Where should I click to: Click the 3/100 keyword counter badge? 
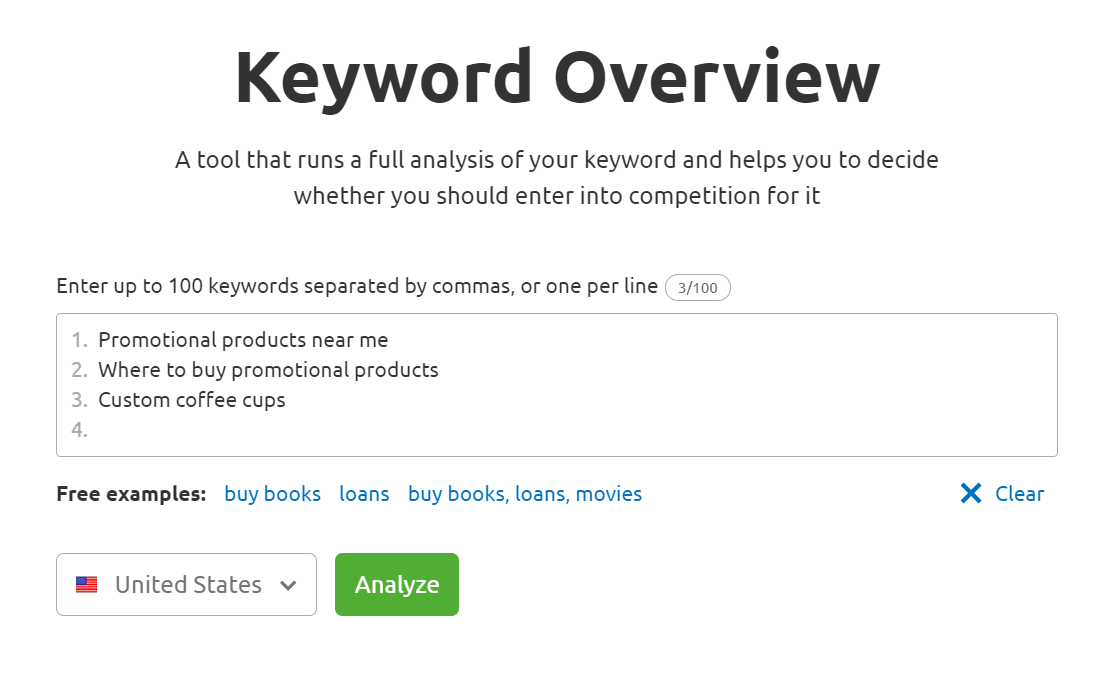[697, 287]
